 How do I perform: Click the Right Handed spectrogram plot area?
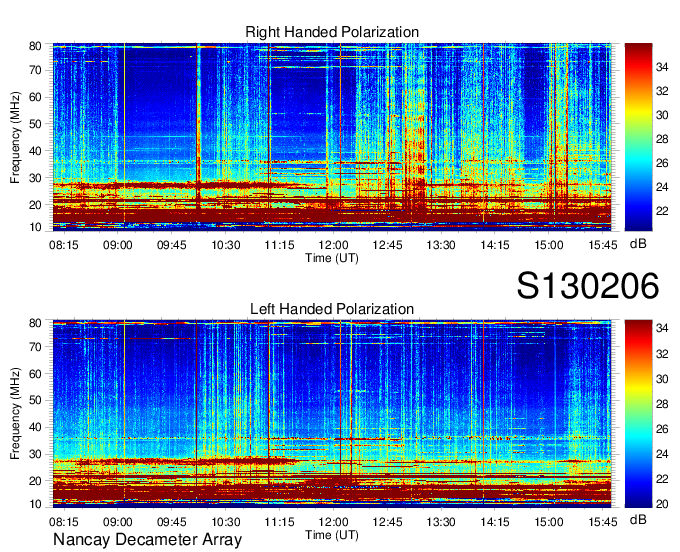[332, 137]
